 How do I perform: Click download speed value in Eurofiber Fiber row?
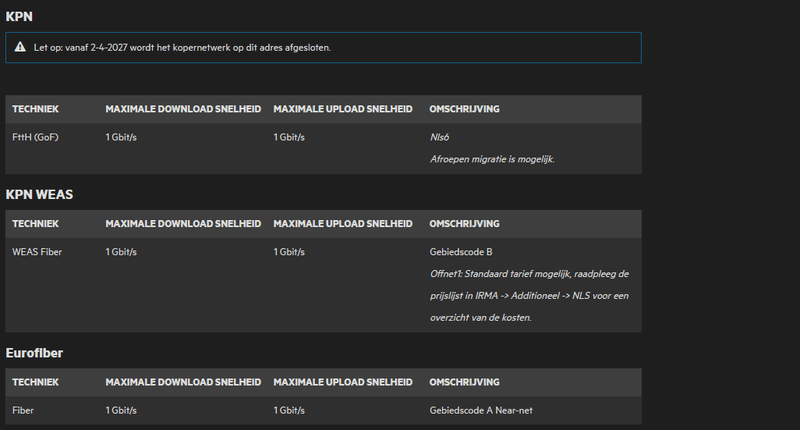tap(121, 410)
